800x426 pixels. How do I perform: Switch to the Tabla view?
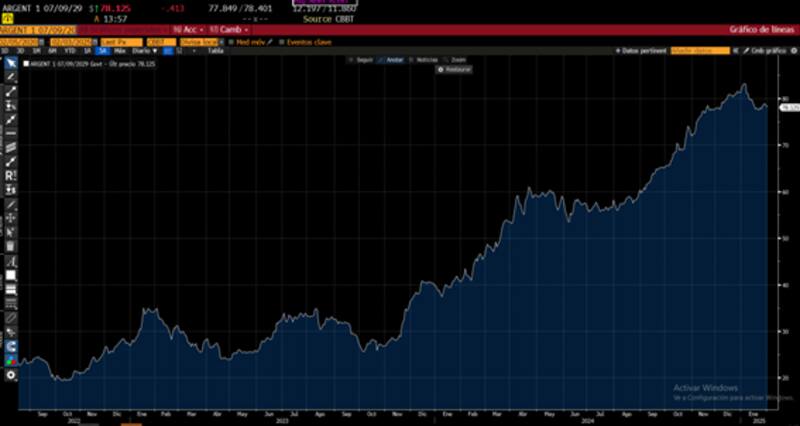(x=214, y=50)
